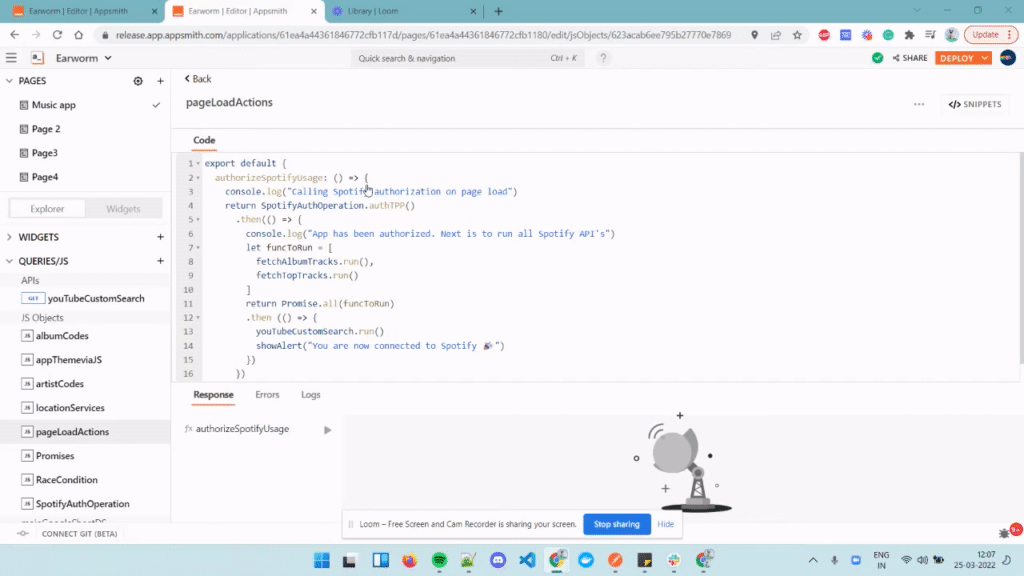Open the Windows Start menu
This screenshot has height=576, width=1024.
321,560
